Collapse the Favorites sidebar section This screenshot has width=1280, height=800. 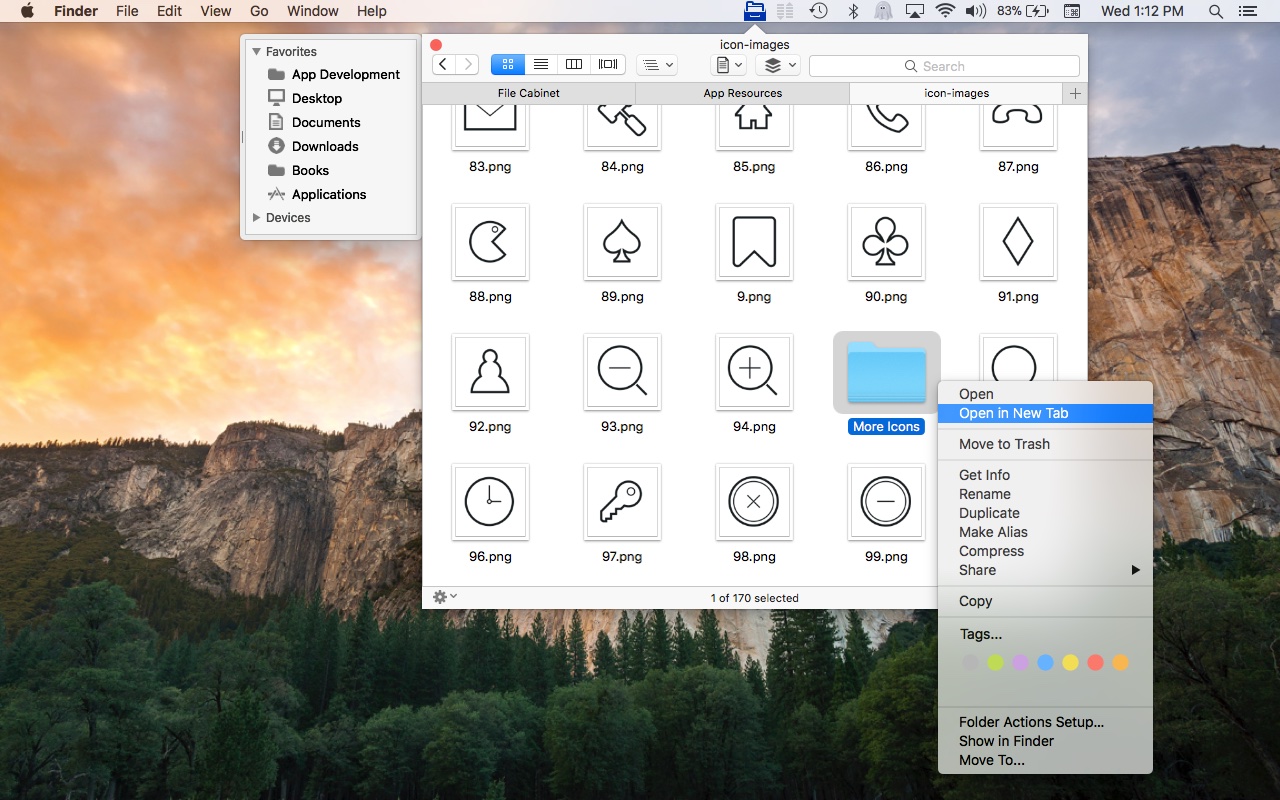[x=256, y=51]
